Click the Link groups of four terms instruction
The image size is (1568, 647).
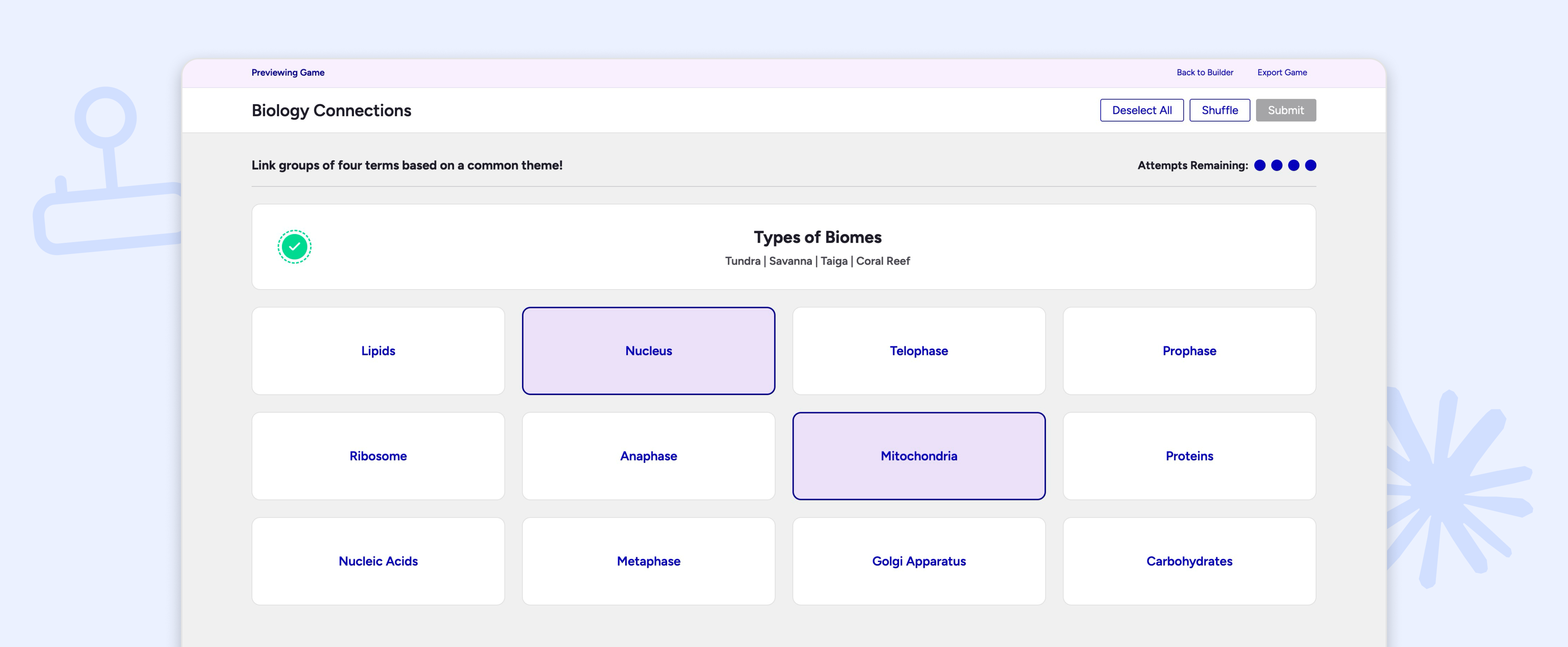(406, 166)
